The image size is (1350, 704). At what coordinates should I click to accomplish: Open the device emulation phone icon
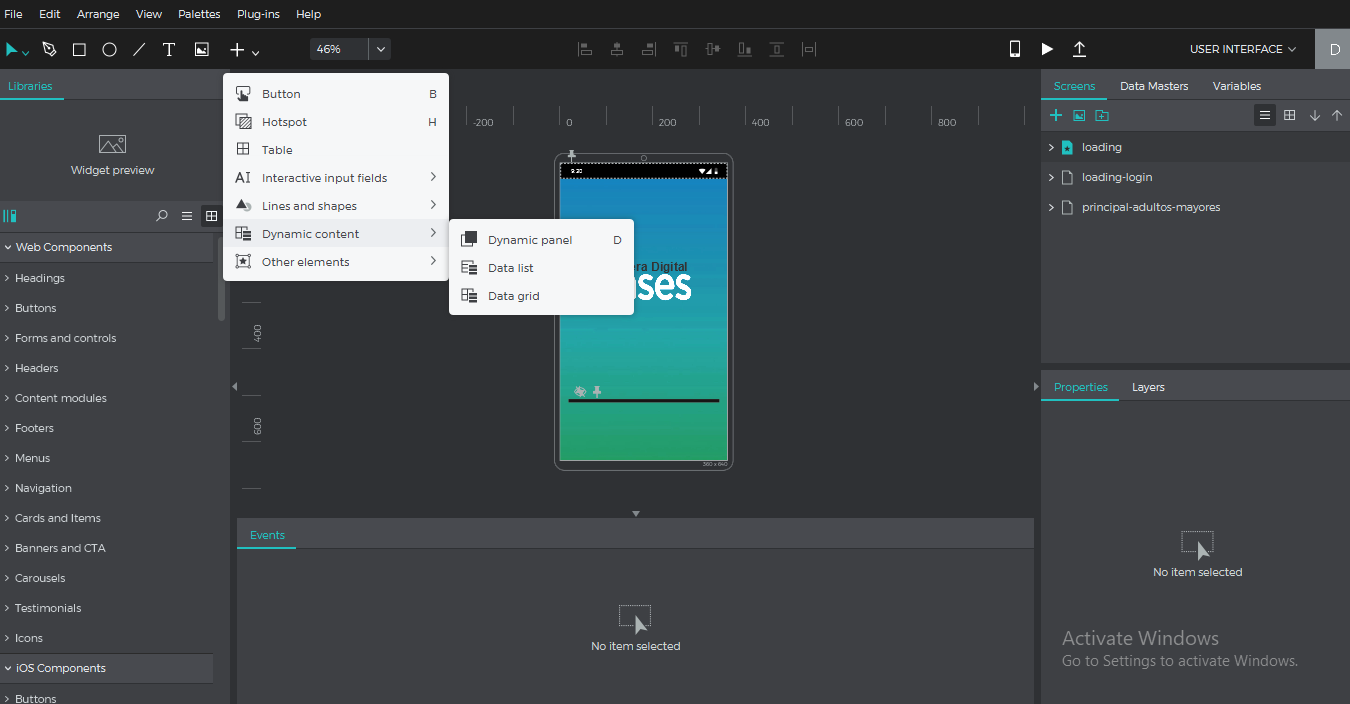pyautogui.click(x=1015, y=49)
